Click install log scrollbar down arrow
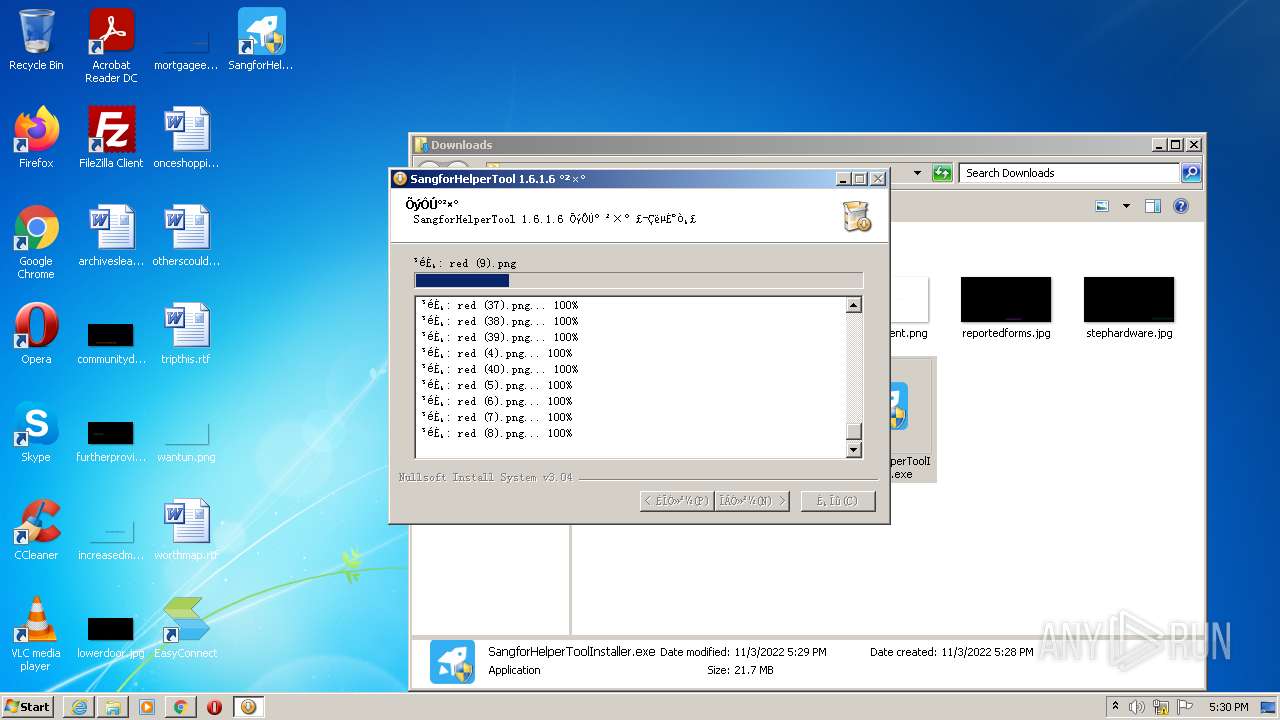 [x=853, y=450]
